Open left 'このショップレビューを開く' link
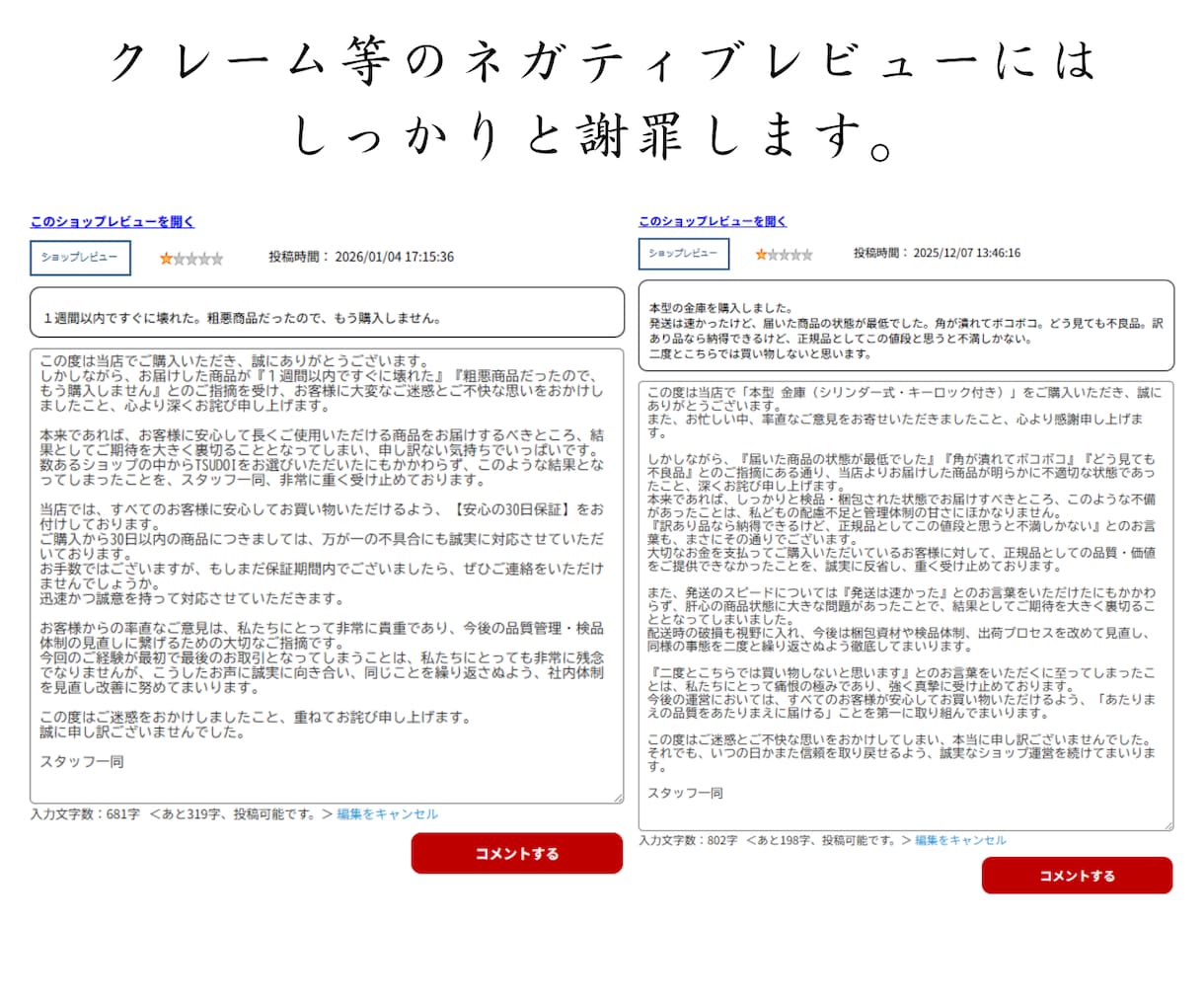1204x1001 pixels. point(112,222)
